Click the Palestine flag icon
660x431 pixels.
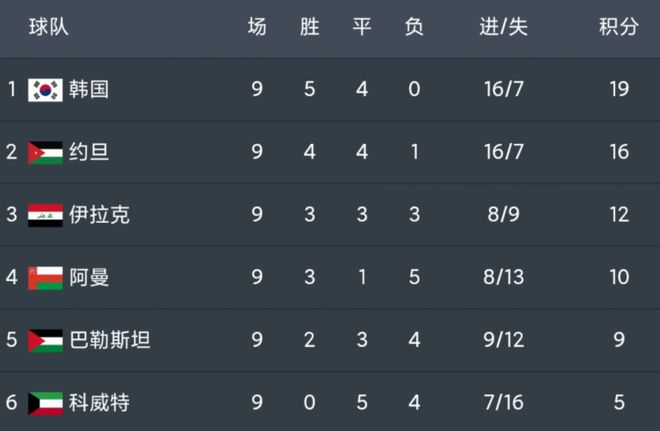pos(45,340)
